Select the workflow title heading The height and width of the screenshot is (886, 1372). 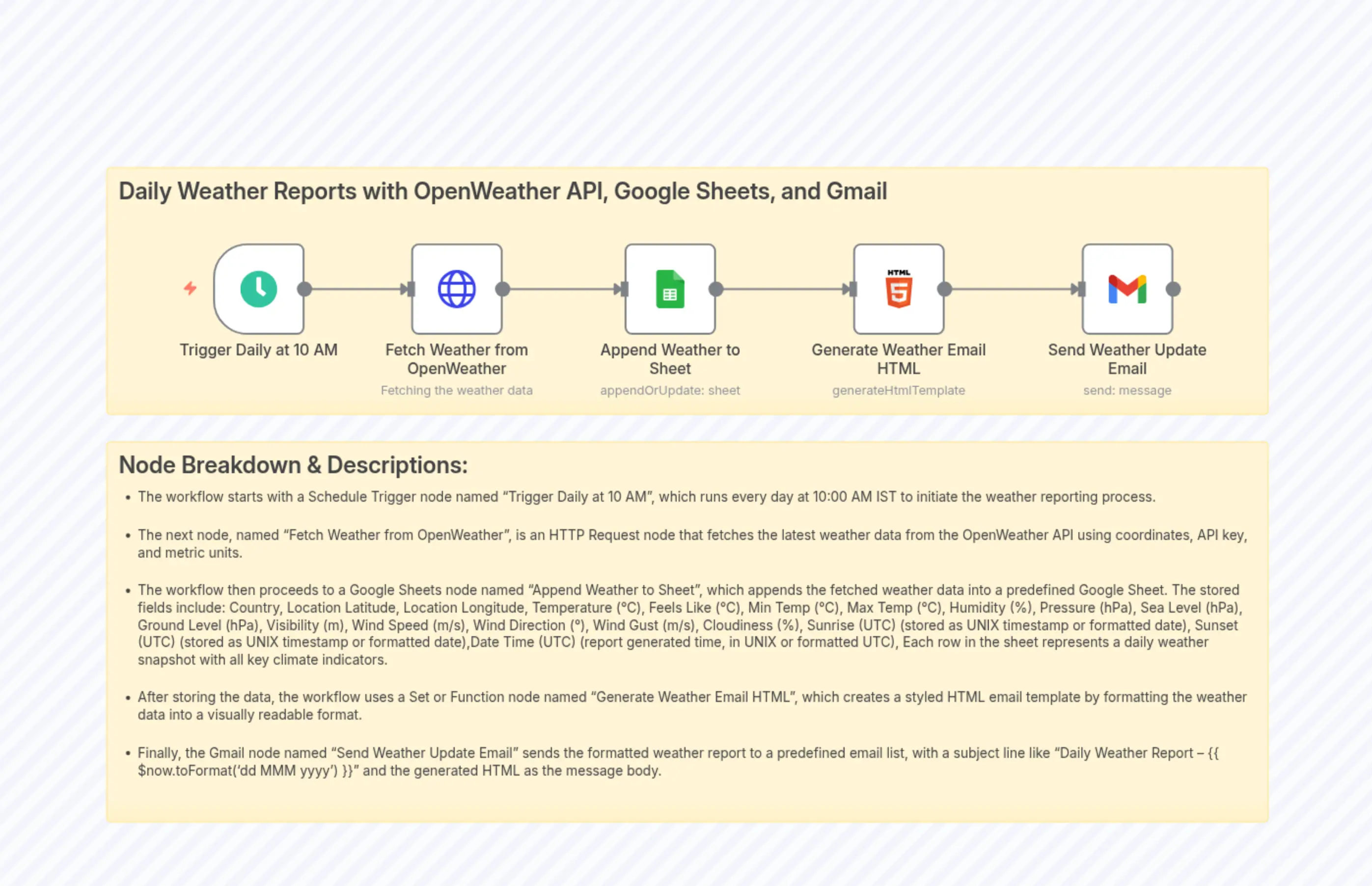[x=503, y=191]
